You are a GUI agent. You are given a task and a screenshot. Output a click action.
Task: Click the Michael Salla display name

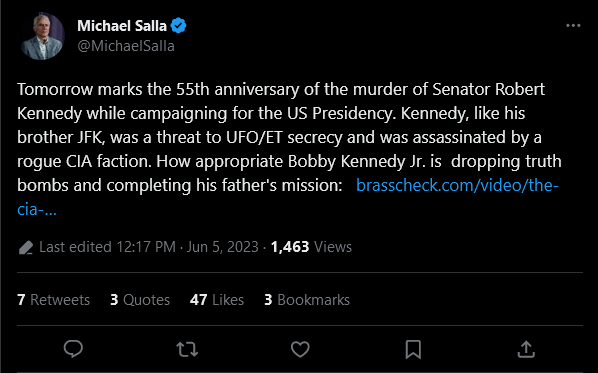click(122, 26)
